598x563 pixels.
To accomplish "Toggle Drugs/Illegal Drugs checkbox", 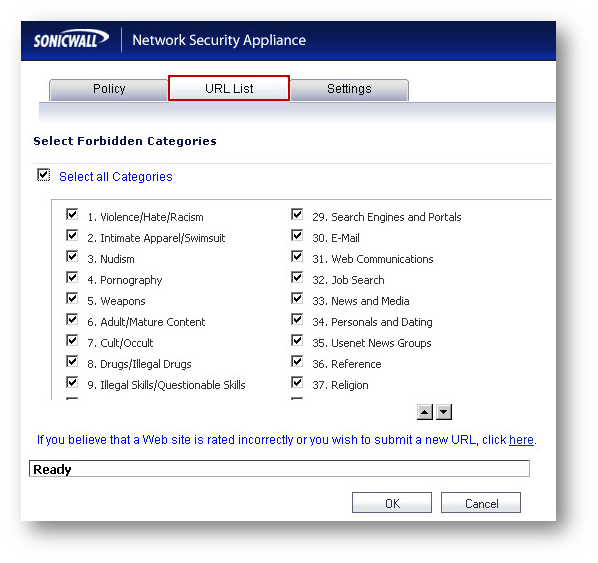I will (x=72, y=361).
